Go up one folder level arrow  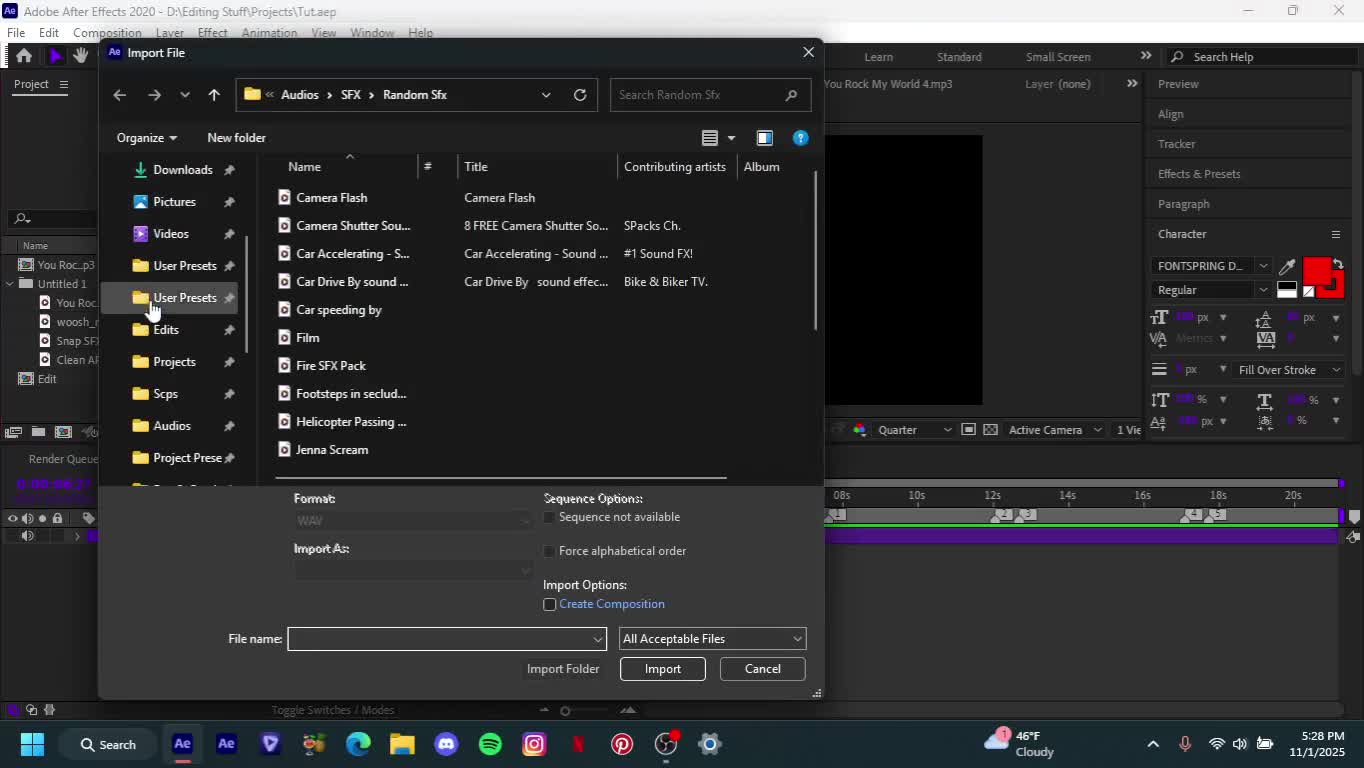pyautogui.click(x=214, y=95)
